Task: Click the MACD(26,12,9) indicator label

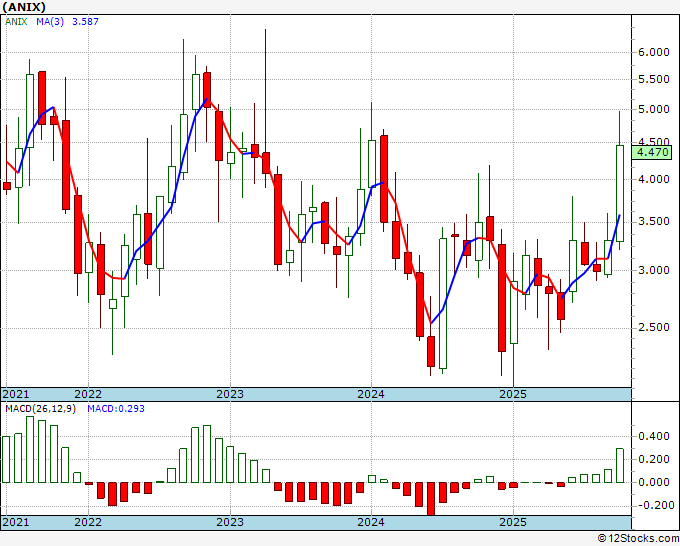Action: click(40, 409)
